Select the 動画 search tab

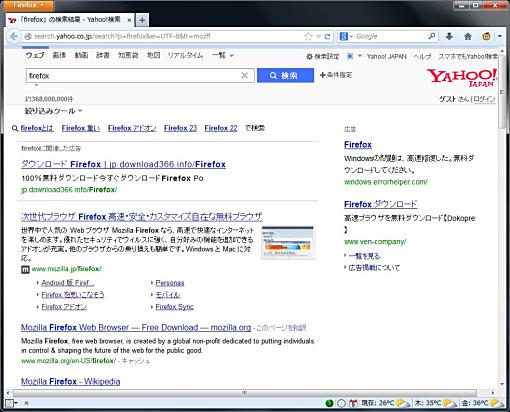click(81, 55)
